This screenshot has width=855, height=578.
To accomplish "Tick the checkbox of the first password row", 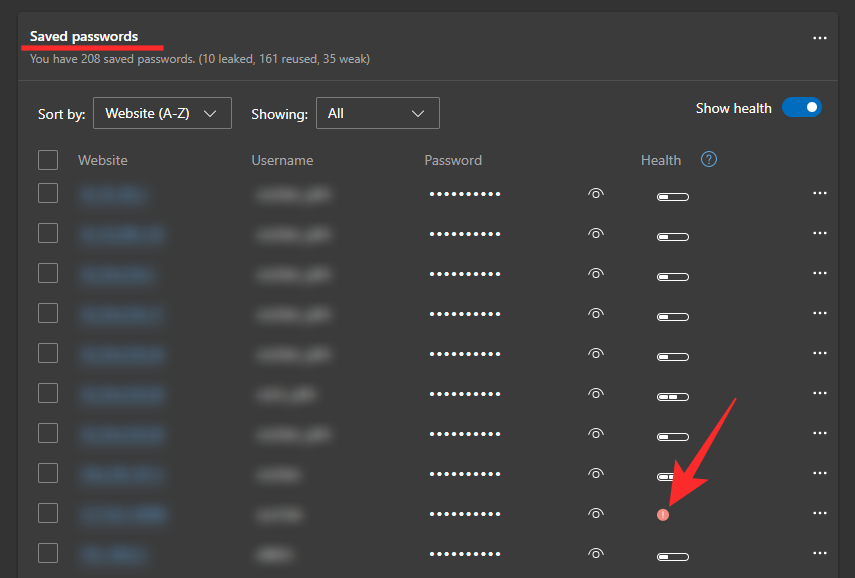I will 48,194.
